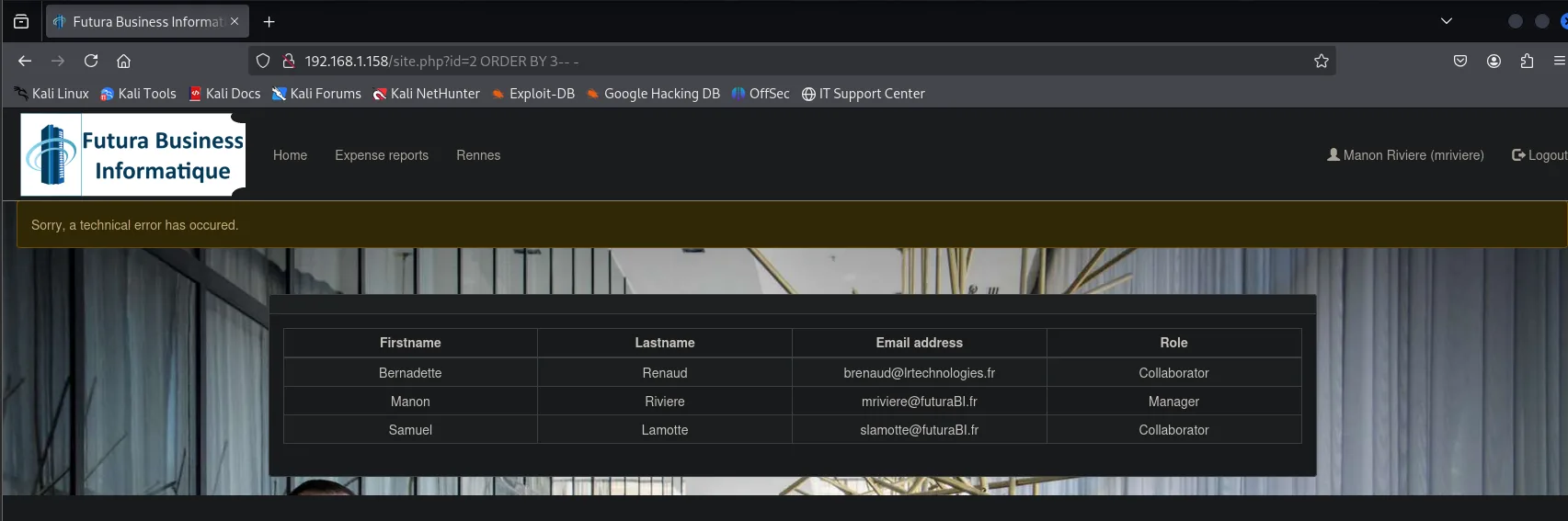Go to the Home menu item
Screen dimensions: 1568x521
point(290,155)
